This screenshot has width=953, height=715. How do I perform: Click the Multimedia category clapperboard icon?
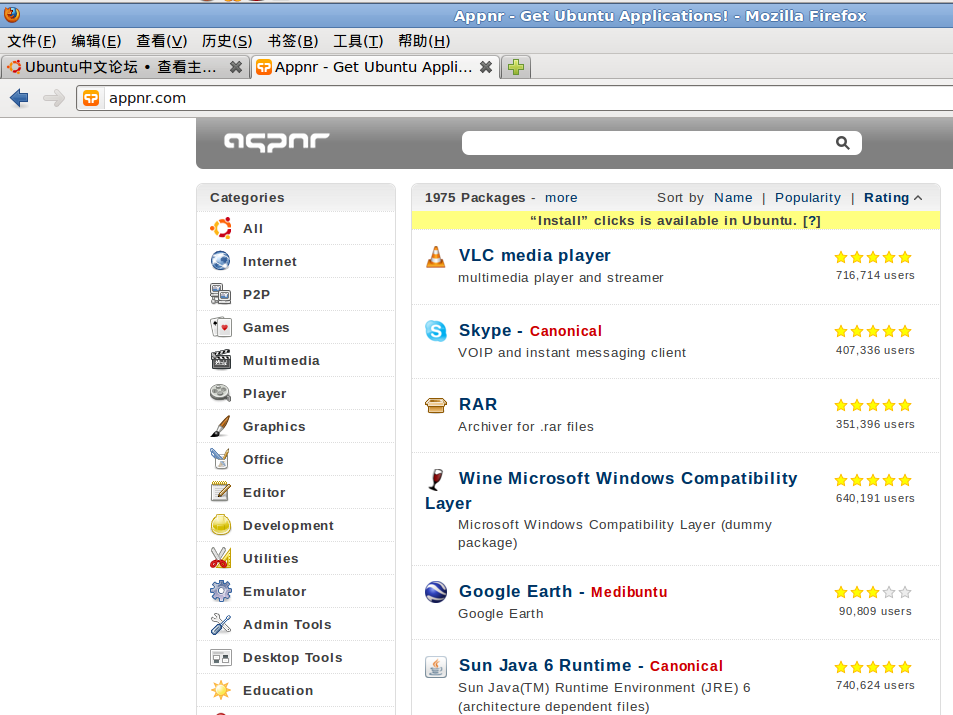tap(221, 360)
